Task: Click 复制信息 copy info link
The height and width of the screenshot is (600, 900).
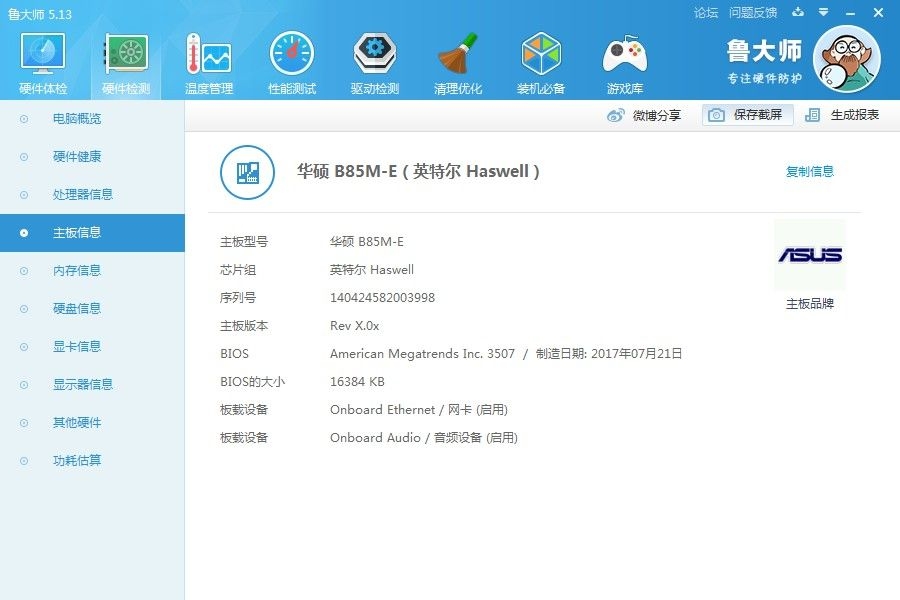Action: tap(809, 171)
